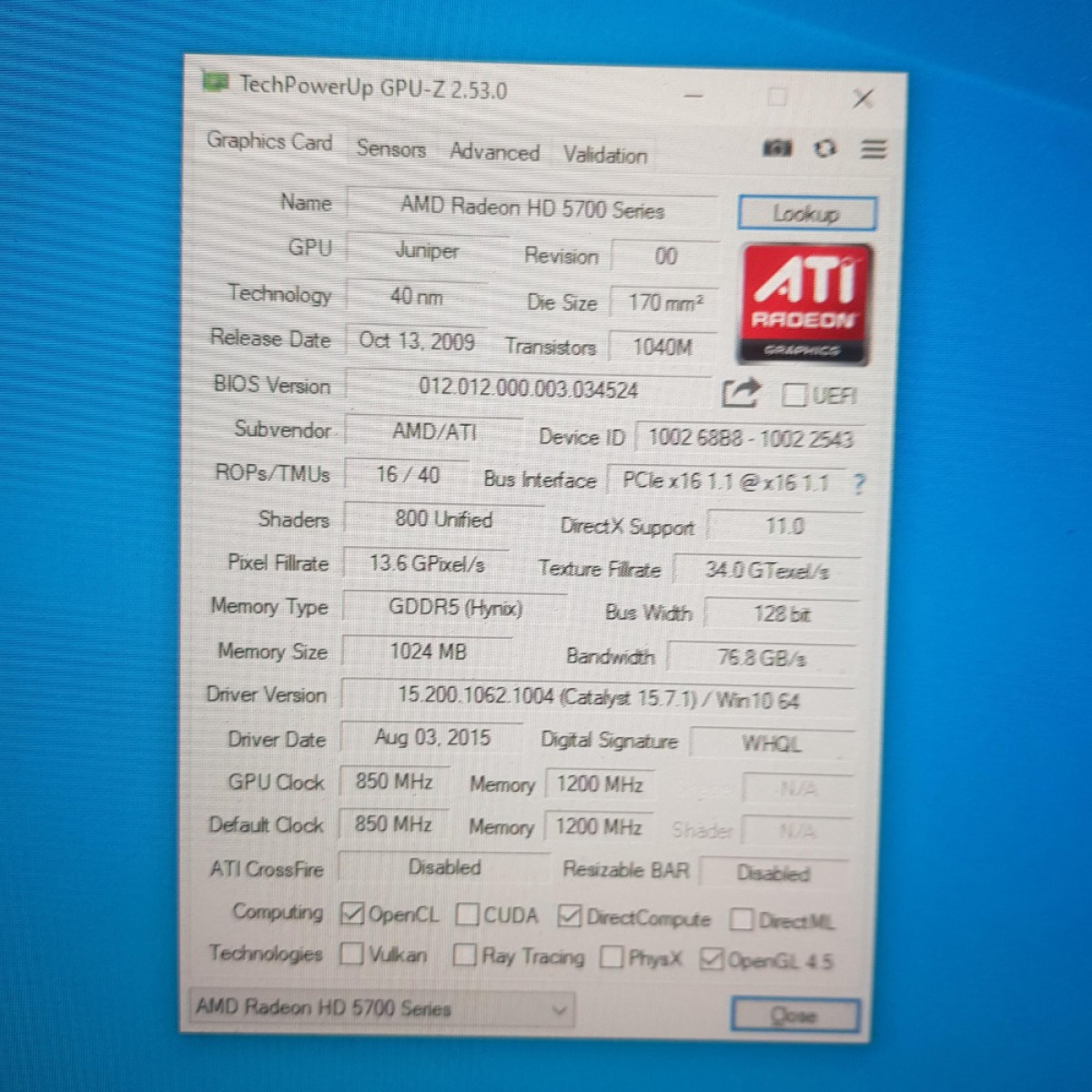Click the refresh icon in GPU-Z

click(824, 148)
